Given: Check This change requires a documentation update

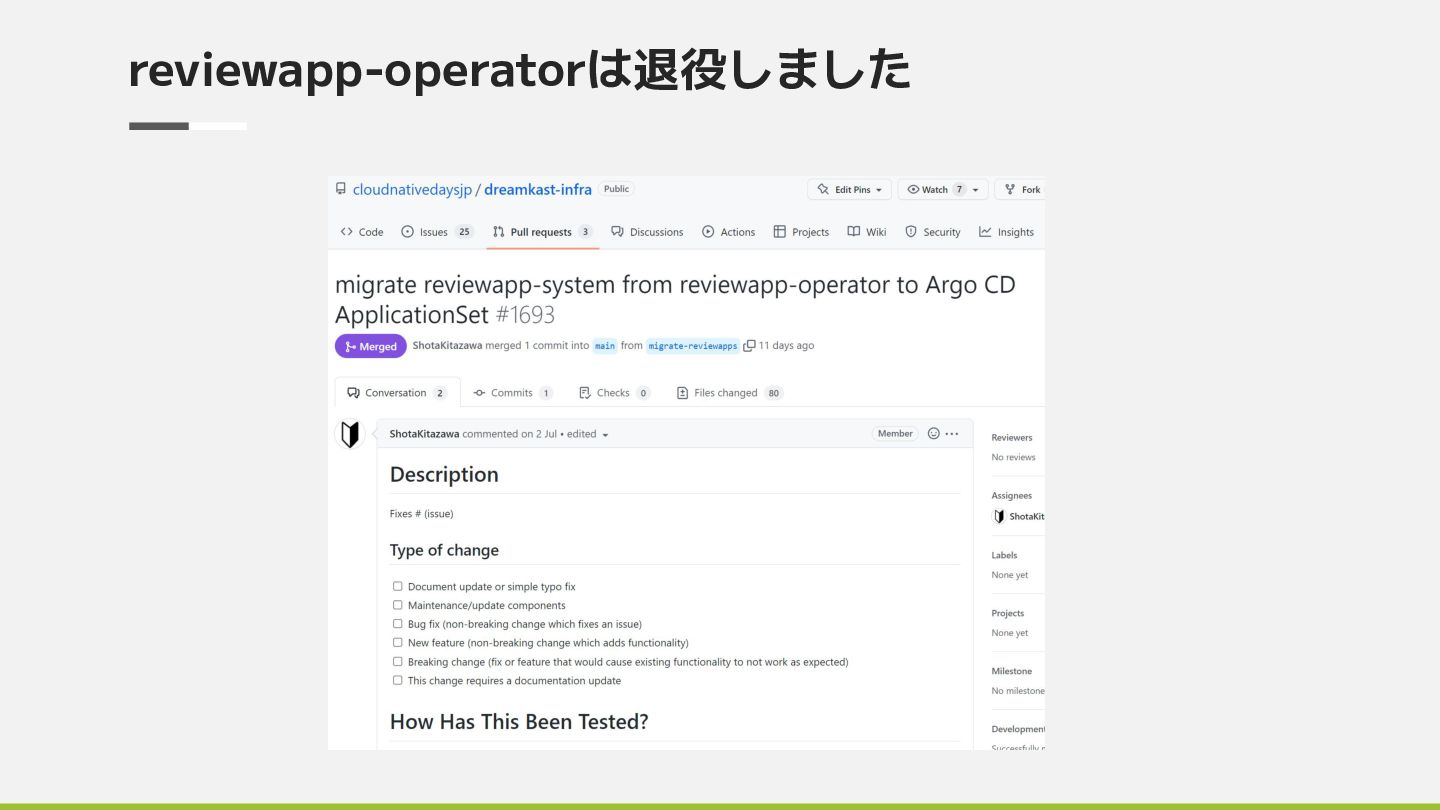Looking at the screenshot, I should [x=398, y=680].
